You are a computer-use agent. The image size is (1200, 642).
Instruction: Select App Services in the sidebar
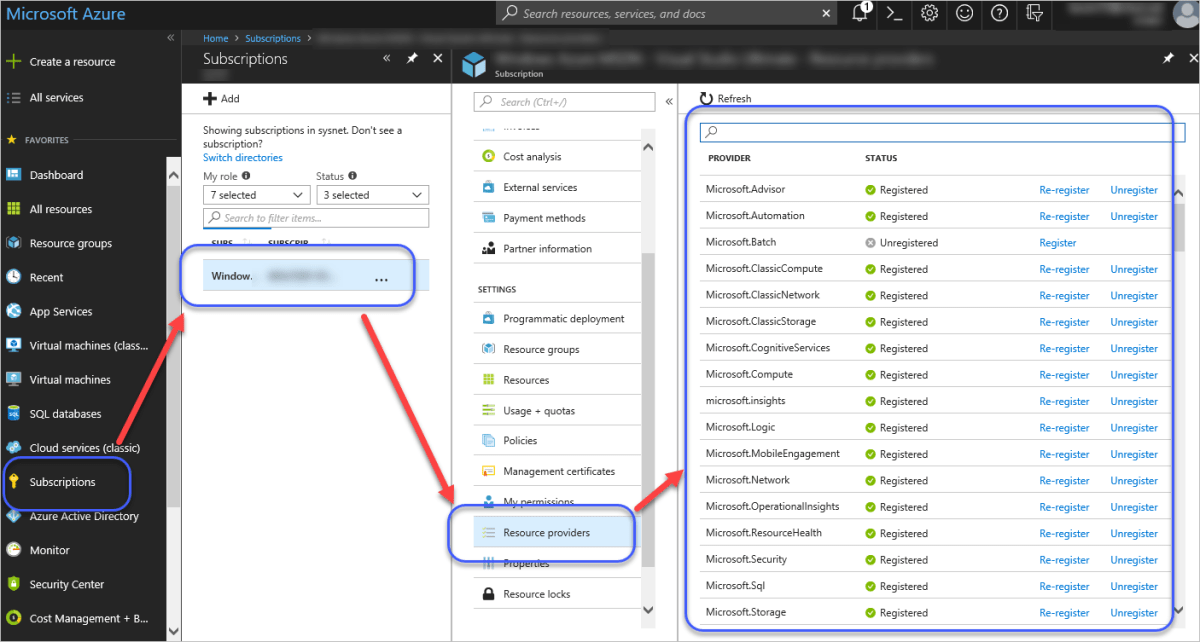click(x=60, y=311)
